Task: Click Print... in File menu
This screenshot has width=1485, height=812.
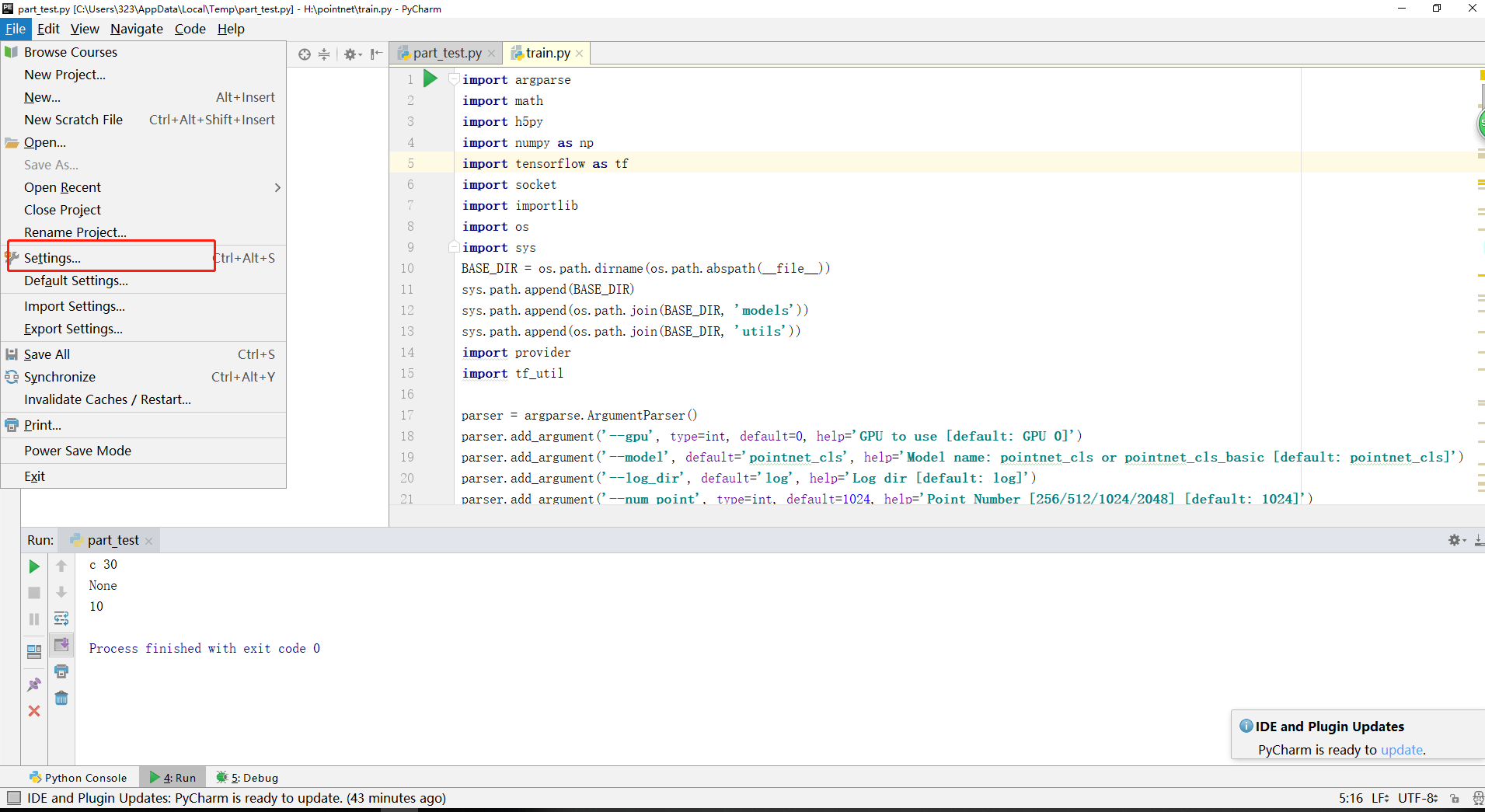Action: [143, 425]
